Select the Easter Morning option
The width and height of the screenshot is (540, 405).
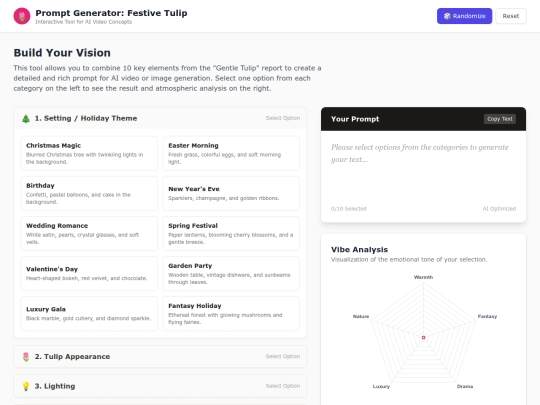[x=231, y=153]
